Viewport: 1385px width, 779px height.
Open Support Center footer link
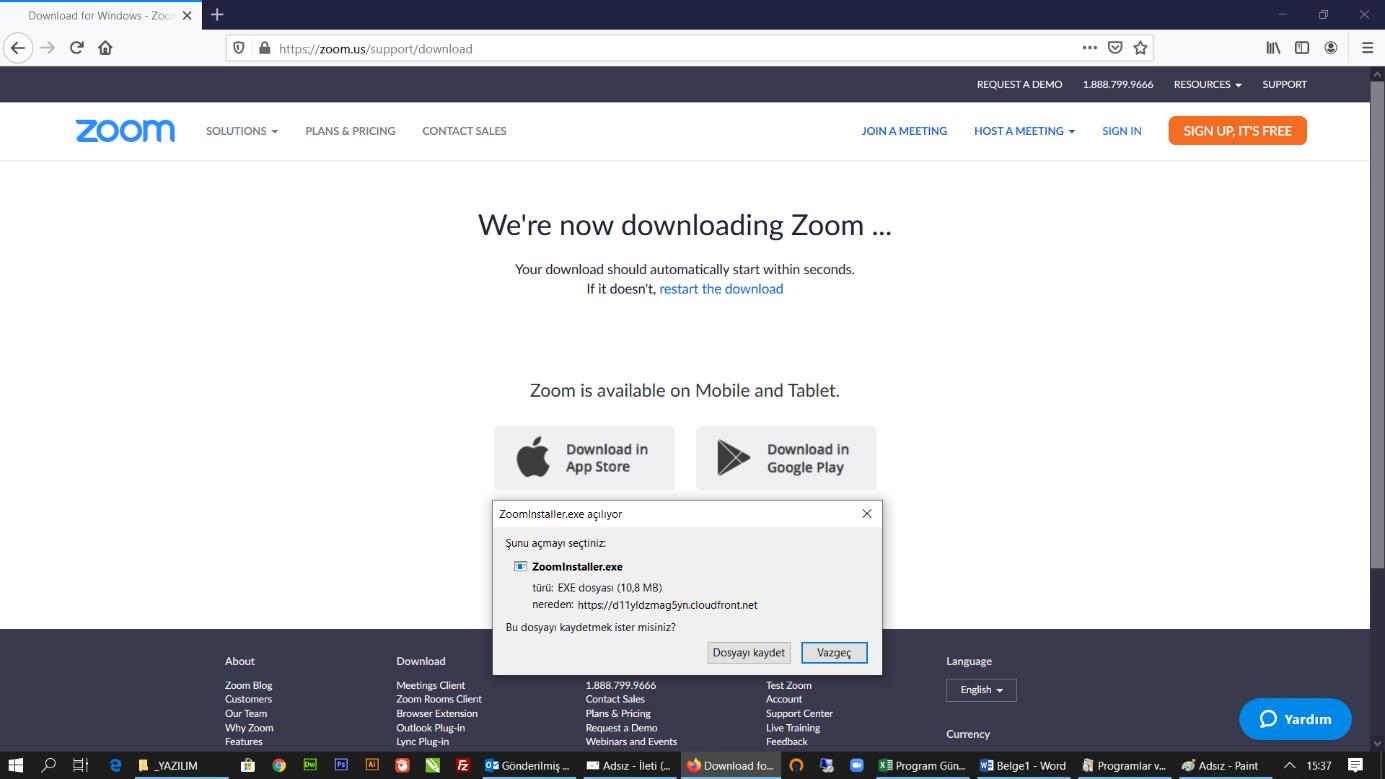799,713
